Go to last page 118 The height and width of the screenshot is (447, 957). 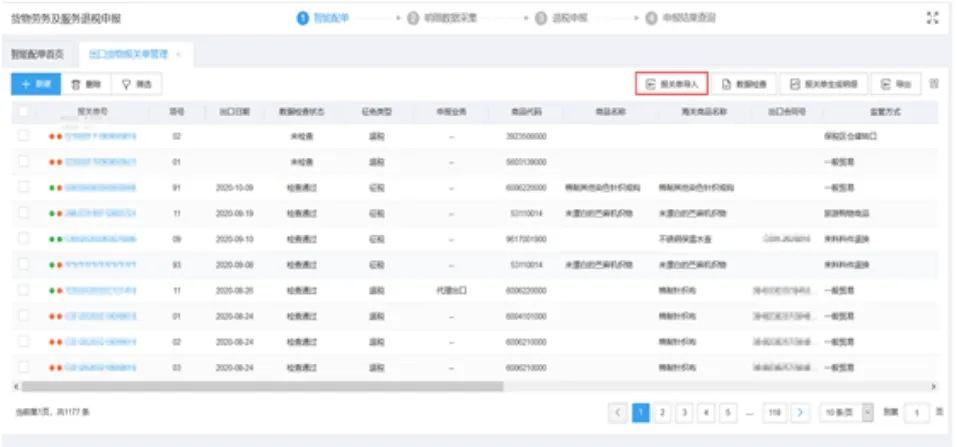pyautogui.click(x=772, y=412)
